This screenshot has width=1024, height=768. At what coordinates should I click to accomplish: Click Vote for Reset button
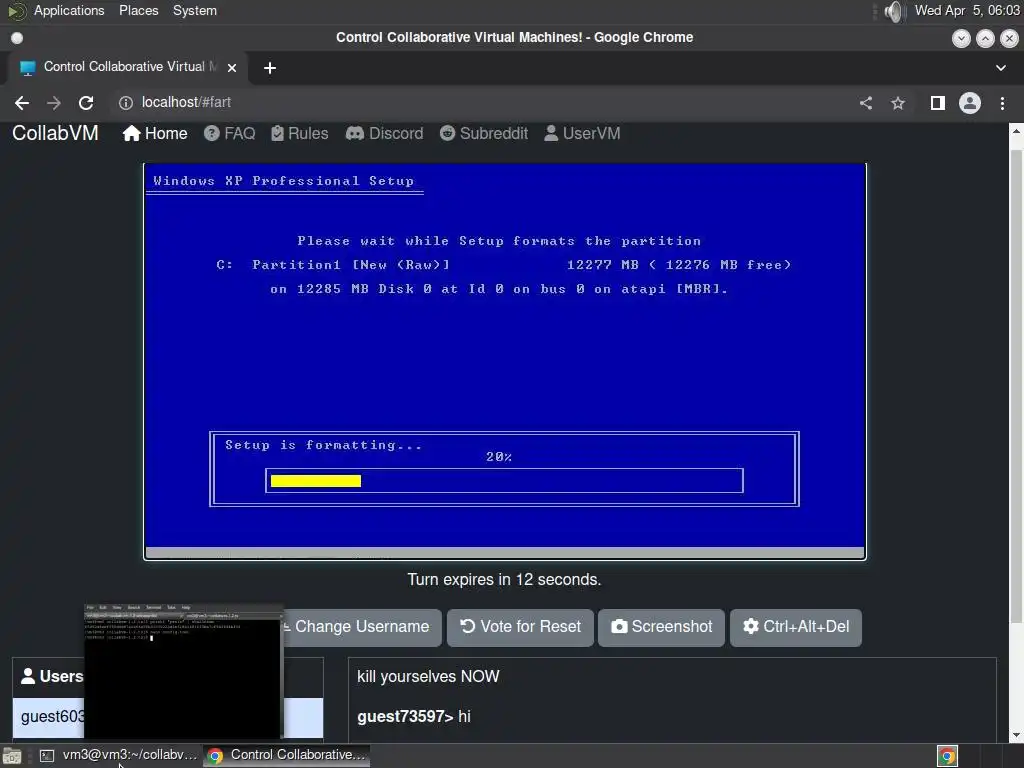(520, 627)
